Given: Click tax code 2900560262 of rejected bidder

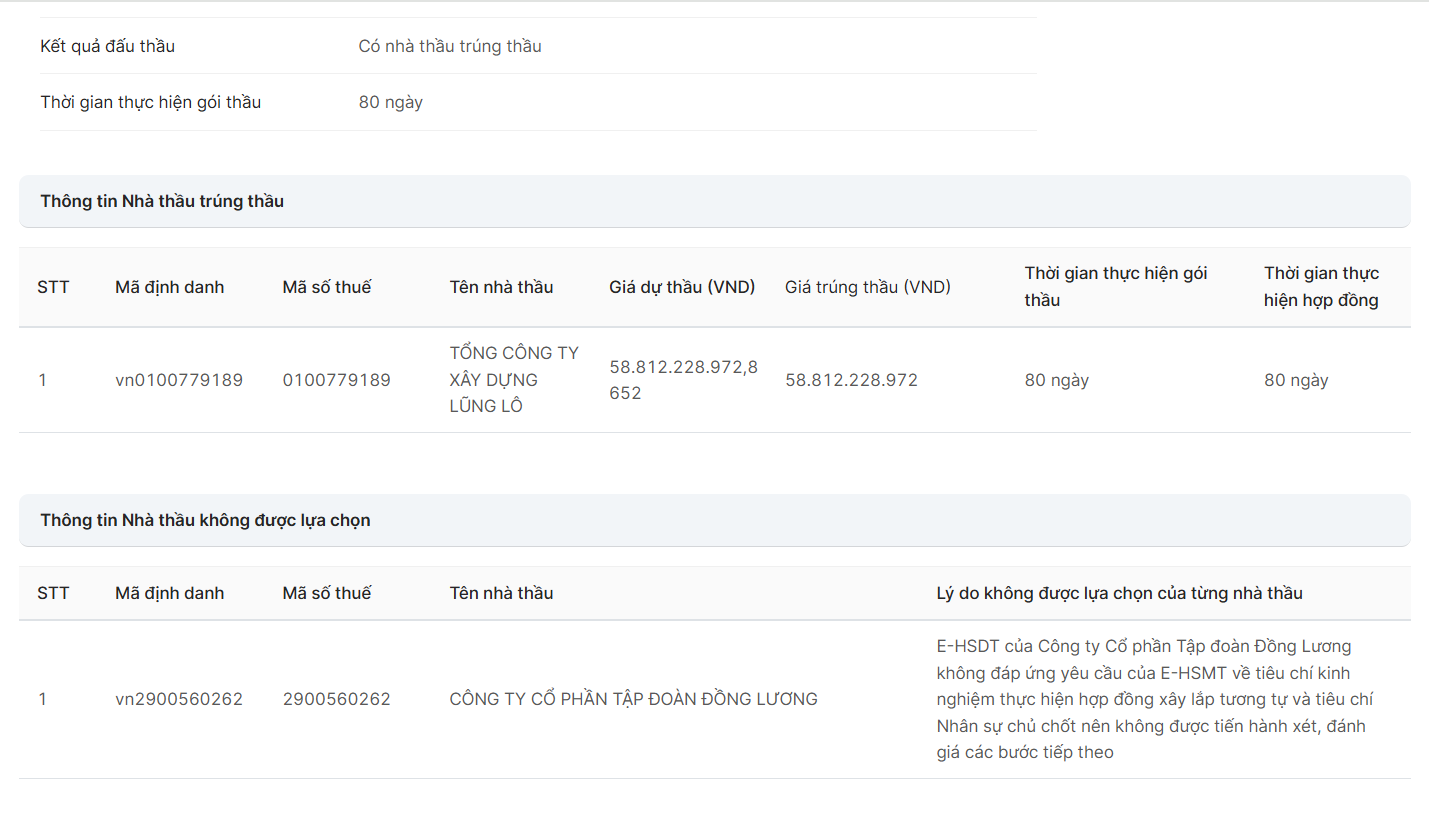Looking at the screenshot, I should click(x=336, y=699).
